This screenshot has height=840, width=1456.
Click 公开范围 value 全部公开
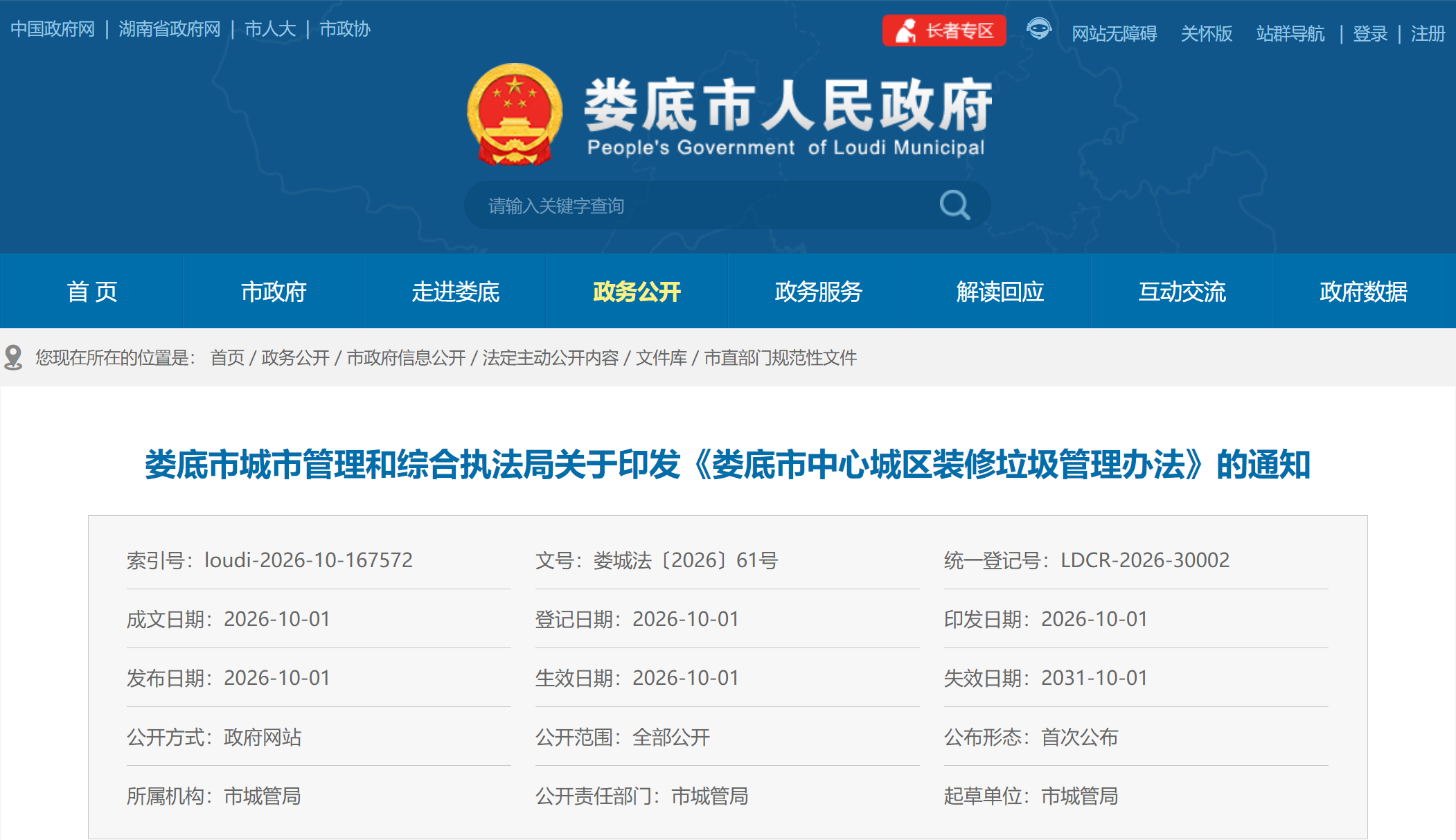[671, 737]
